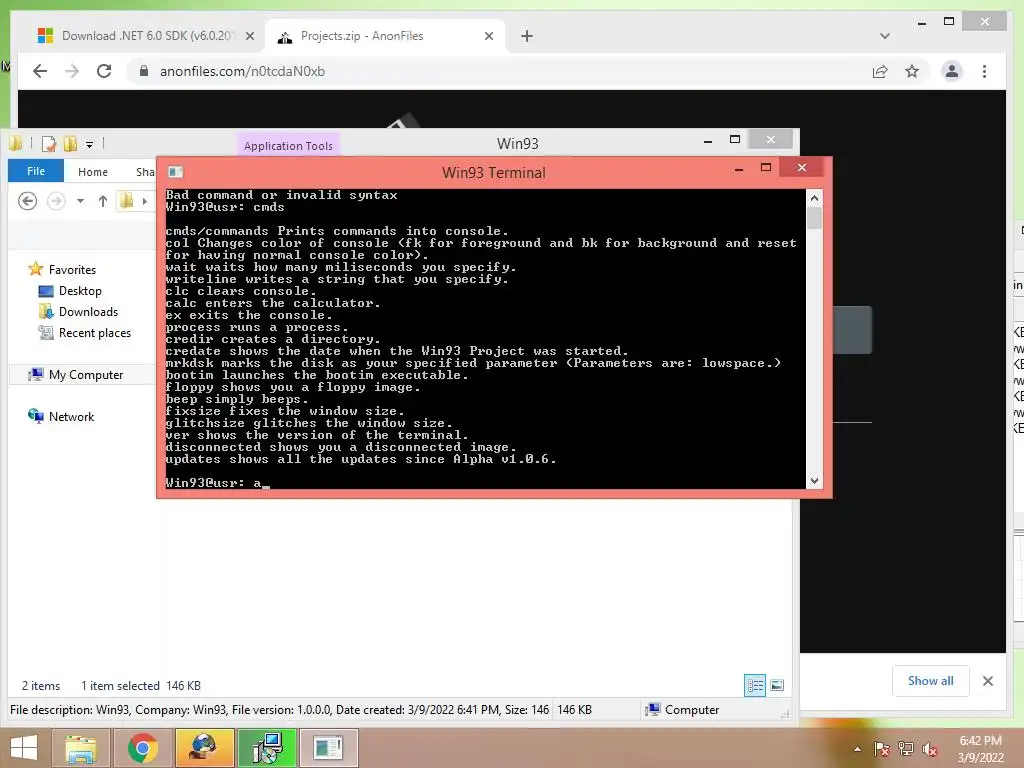Viewport: 1024px width, 768px height.
Task: Maximize the Win93 Terminal window
Action: [x=765, y=168]
